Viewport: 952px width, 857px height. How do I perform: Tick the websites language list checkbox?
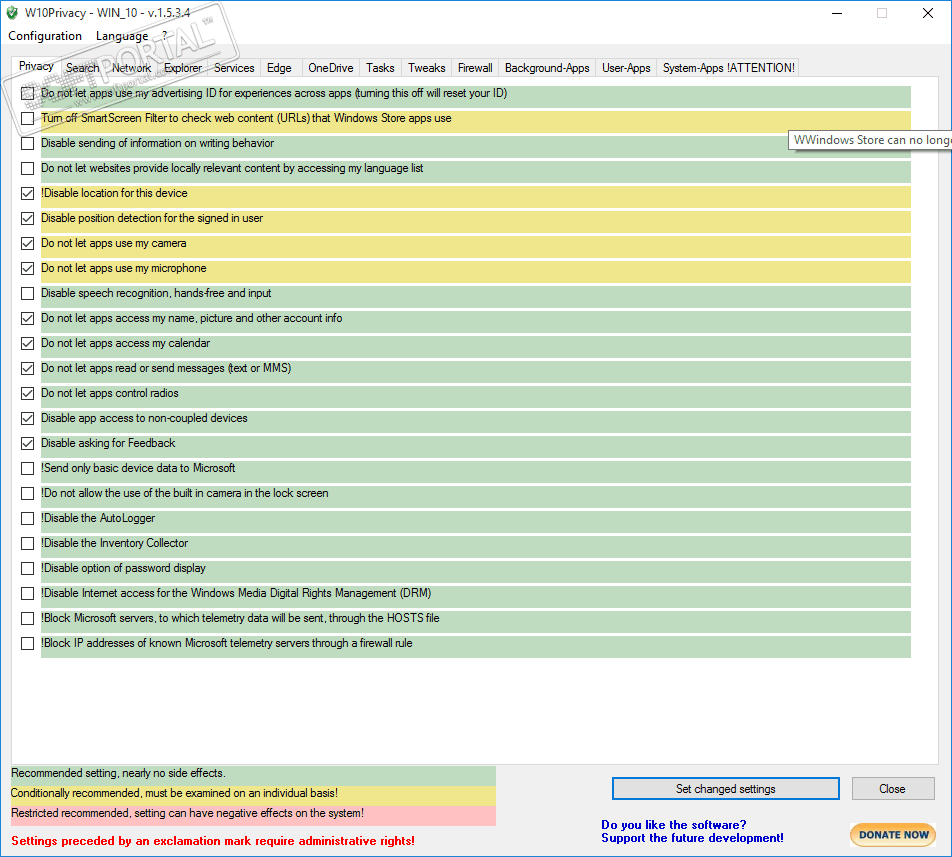click(27, 168)
